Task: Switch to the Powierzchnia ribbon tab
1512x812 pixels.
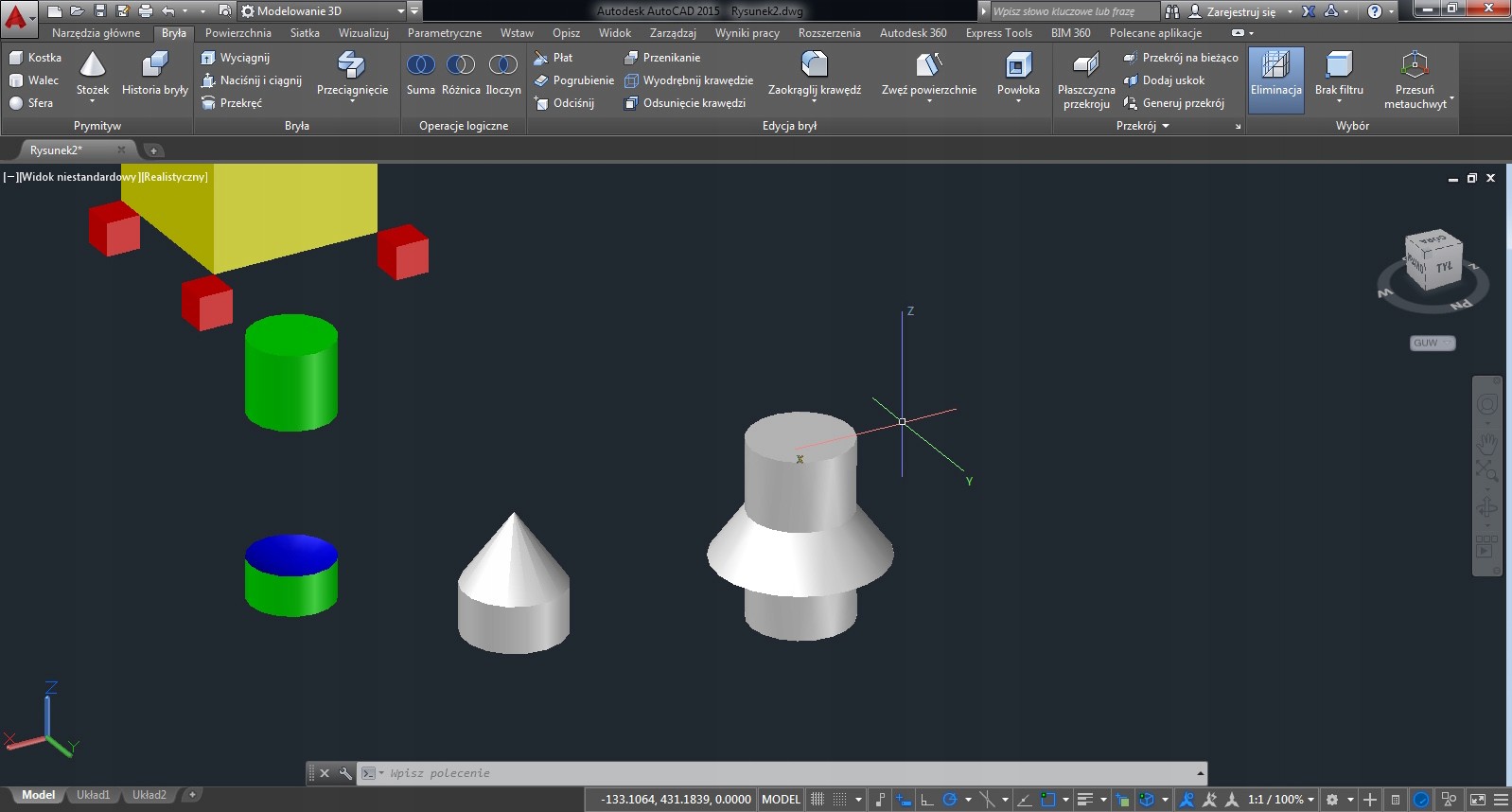Action: [x=237, y=33]
